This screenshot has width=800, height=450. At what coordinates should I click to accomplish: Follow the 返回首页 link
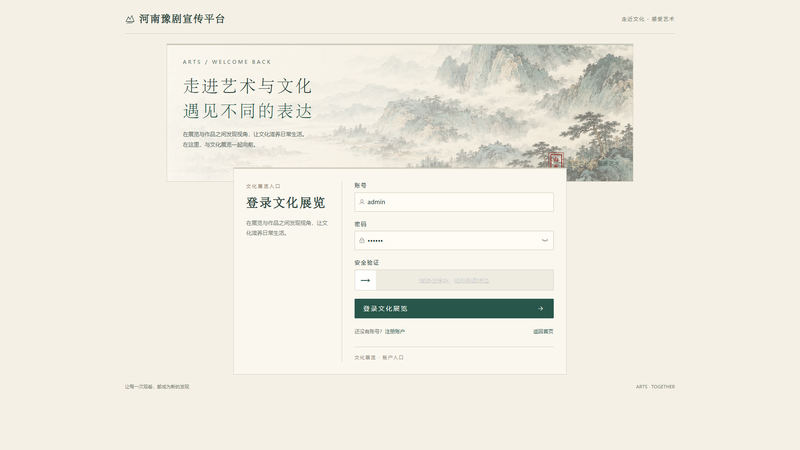(543, 332)
